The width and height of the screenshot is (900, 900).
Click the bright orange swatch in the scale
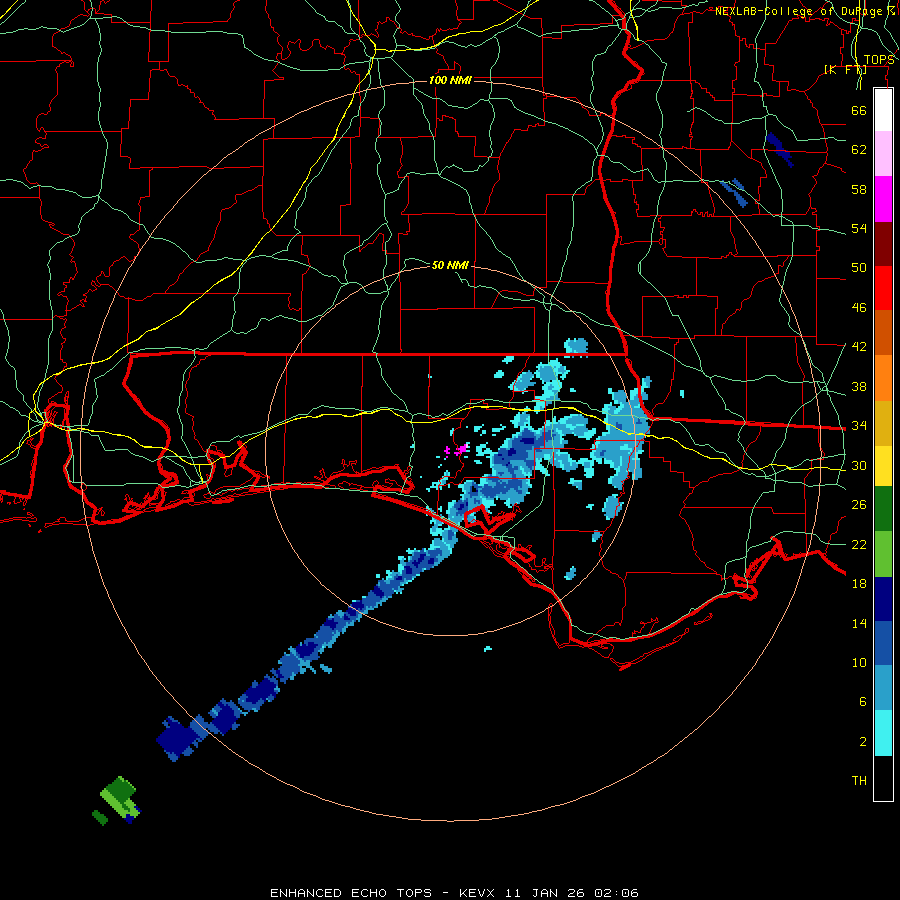point(883,378)
